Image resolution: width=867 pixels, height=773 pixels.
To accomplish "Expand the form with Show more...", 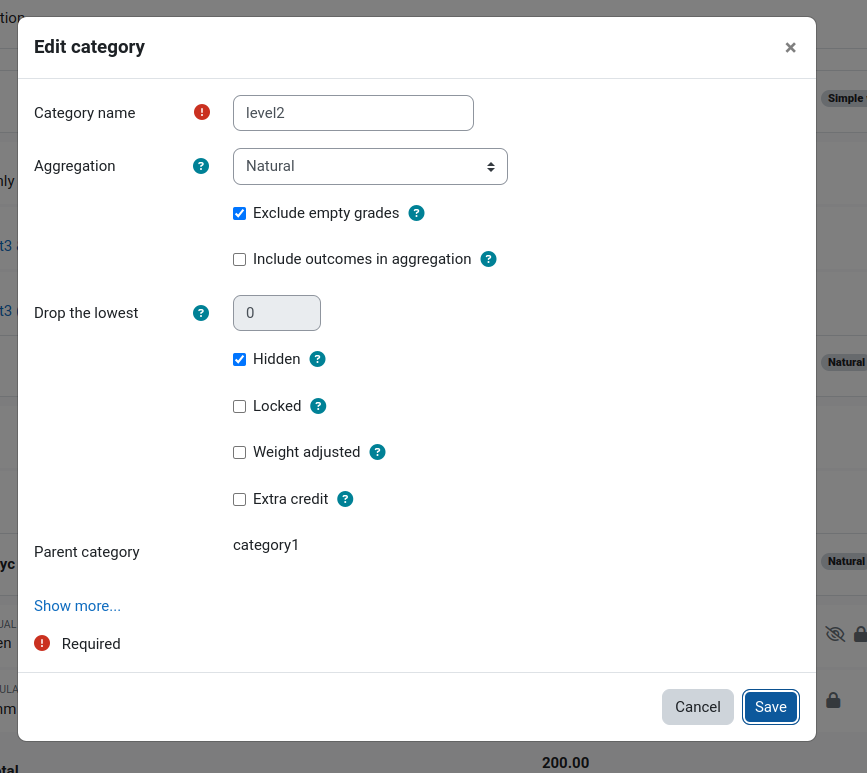I will (77, 606).
